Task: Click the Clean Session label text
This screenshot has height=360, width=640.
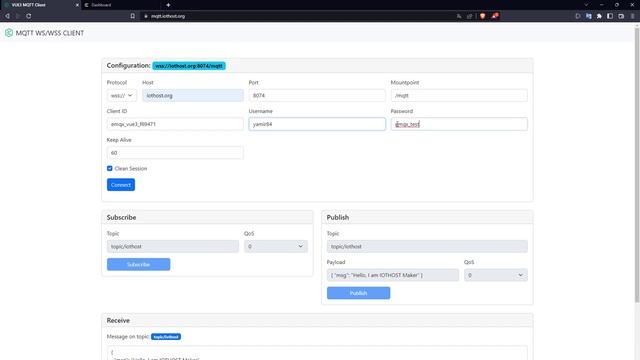Action: tap(131, 168)
